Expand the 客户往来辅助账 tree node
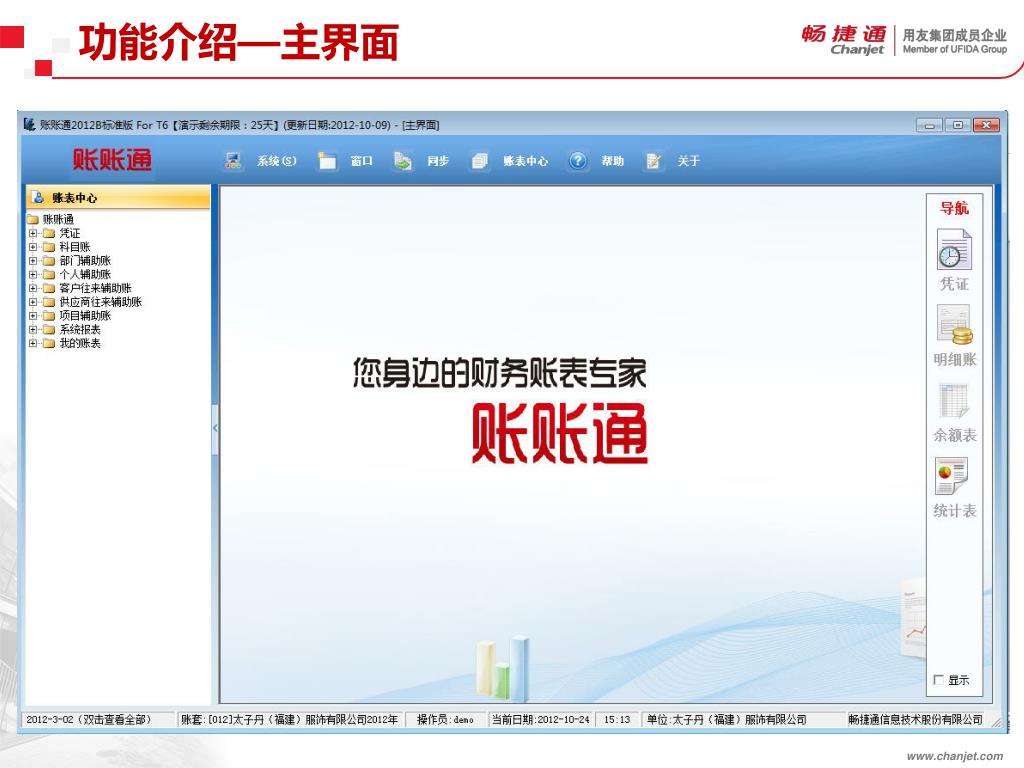1024x768 pixels. pos(33,288)
